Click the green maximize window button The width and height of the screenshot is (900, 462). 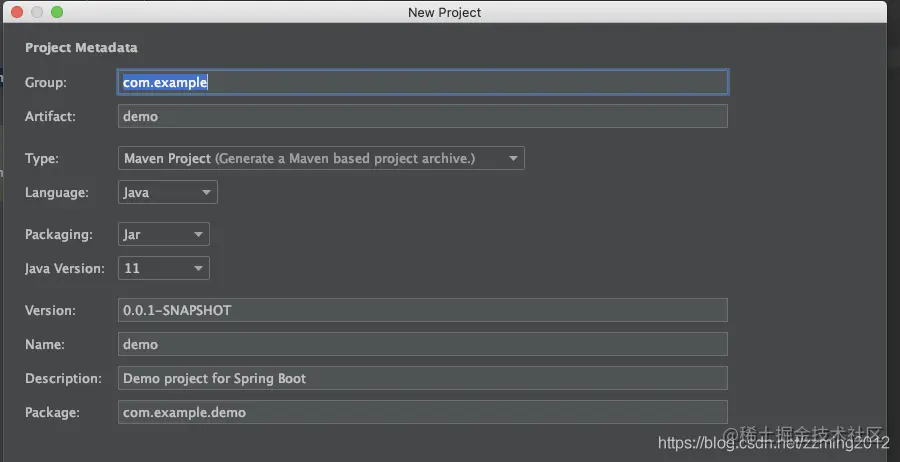point(57,12)
